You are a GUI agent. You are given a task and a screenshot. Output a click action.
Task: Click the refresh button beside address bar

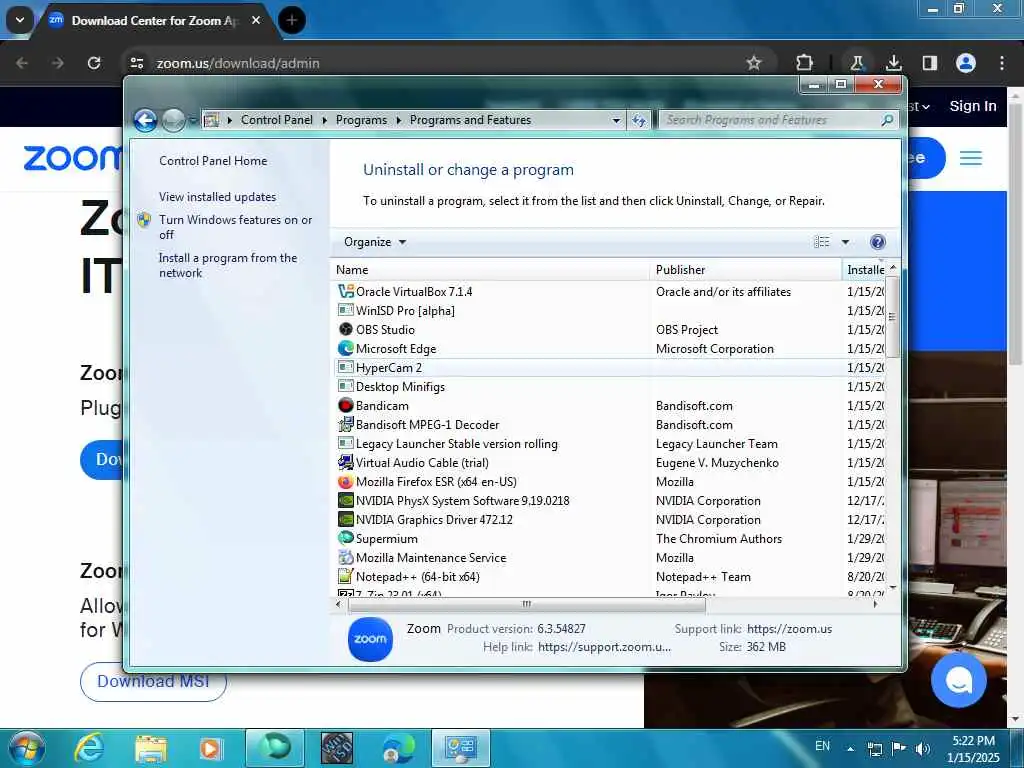639,120
